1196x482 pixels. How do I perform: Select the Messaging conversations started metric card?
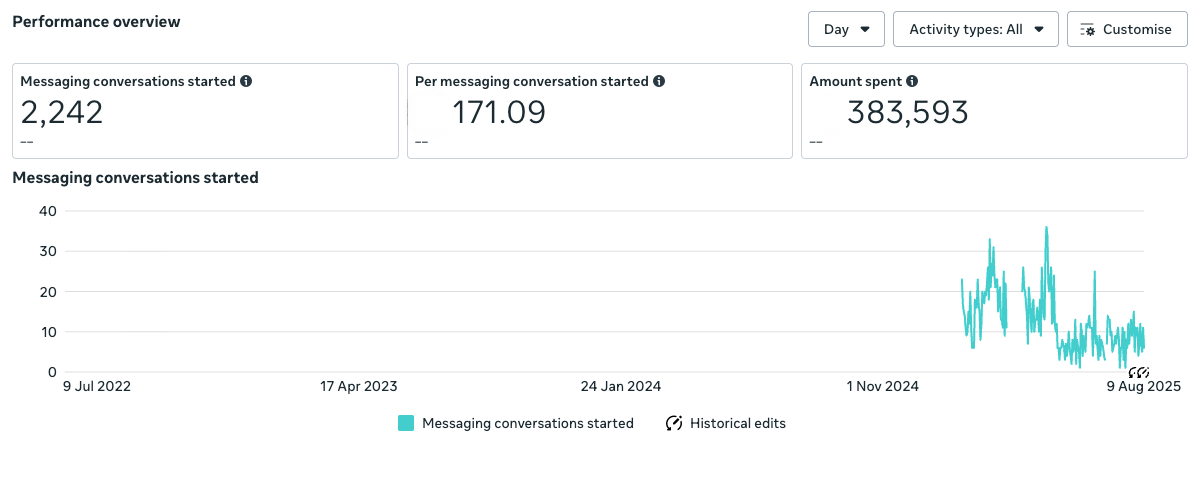(205, 110)
